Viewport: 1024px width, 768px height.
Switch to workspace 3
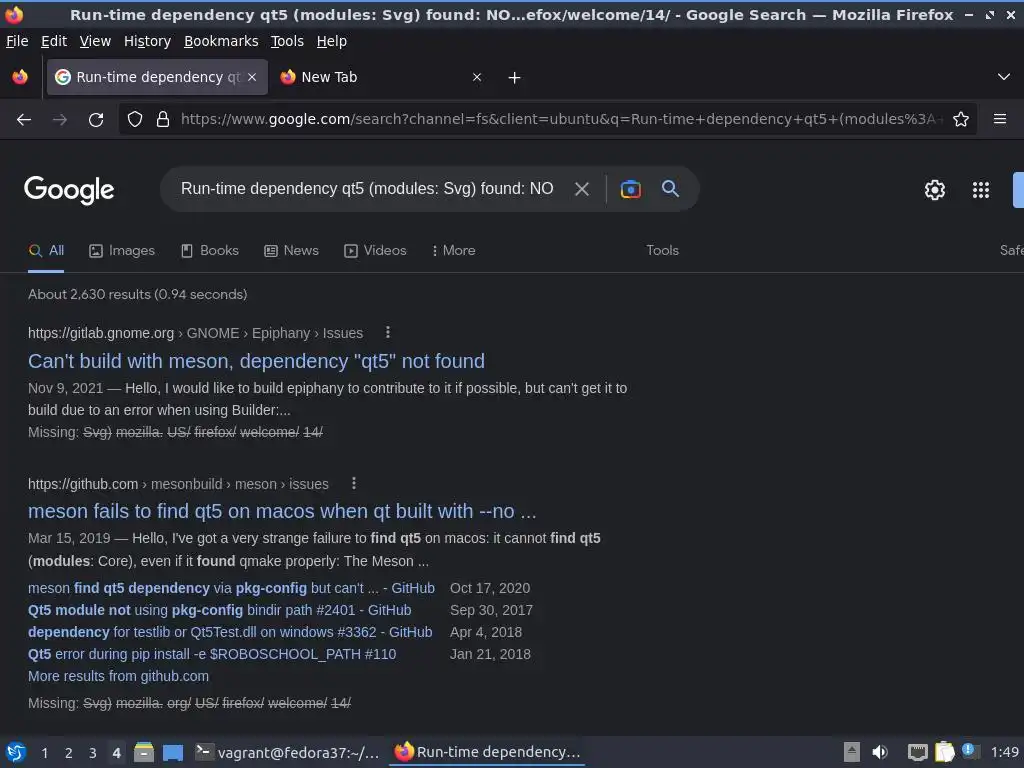click(93, 753)
